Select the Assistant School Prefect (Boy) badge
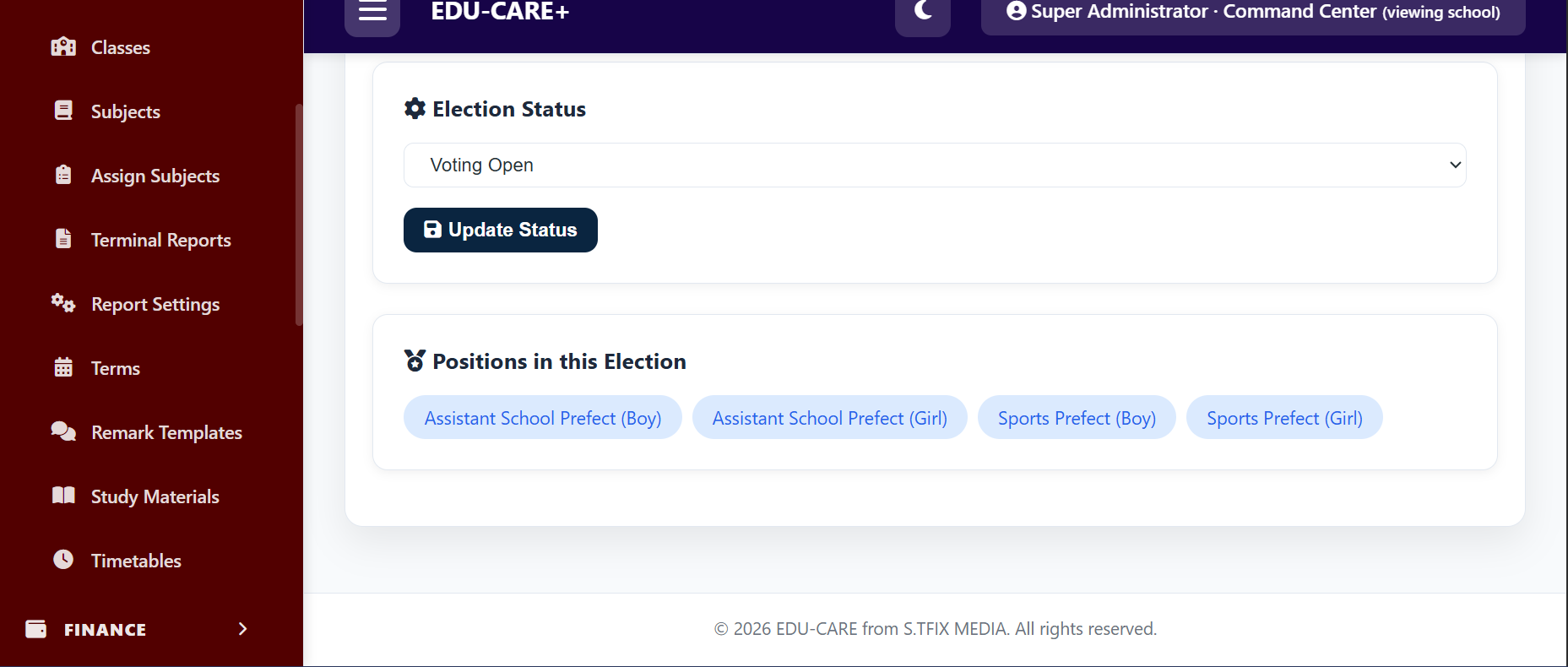Image resolution: width=1568 pixels, height=667 pixels. (x=543, y=418)
